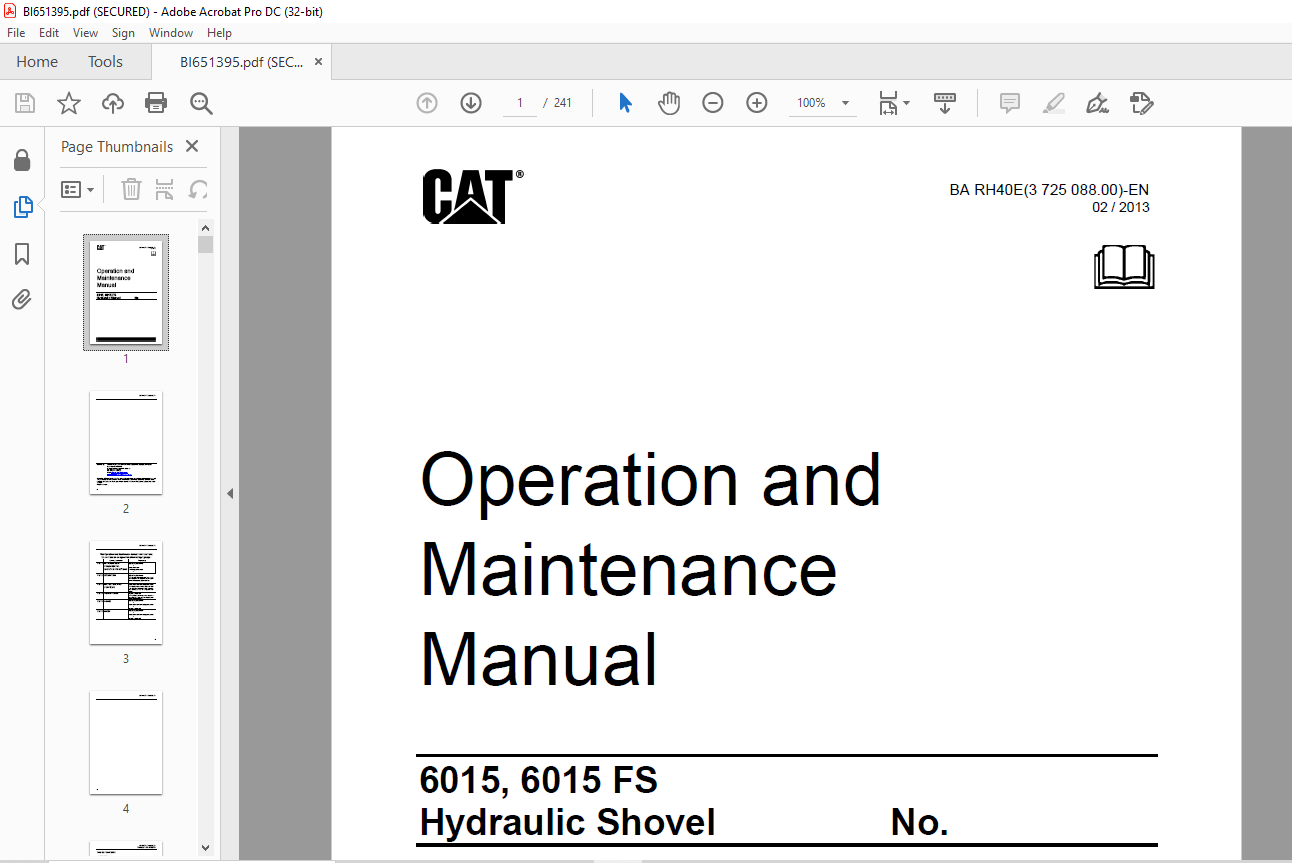
Task: Zoom out with the minus icon
Action: (713, 103)
